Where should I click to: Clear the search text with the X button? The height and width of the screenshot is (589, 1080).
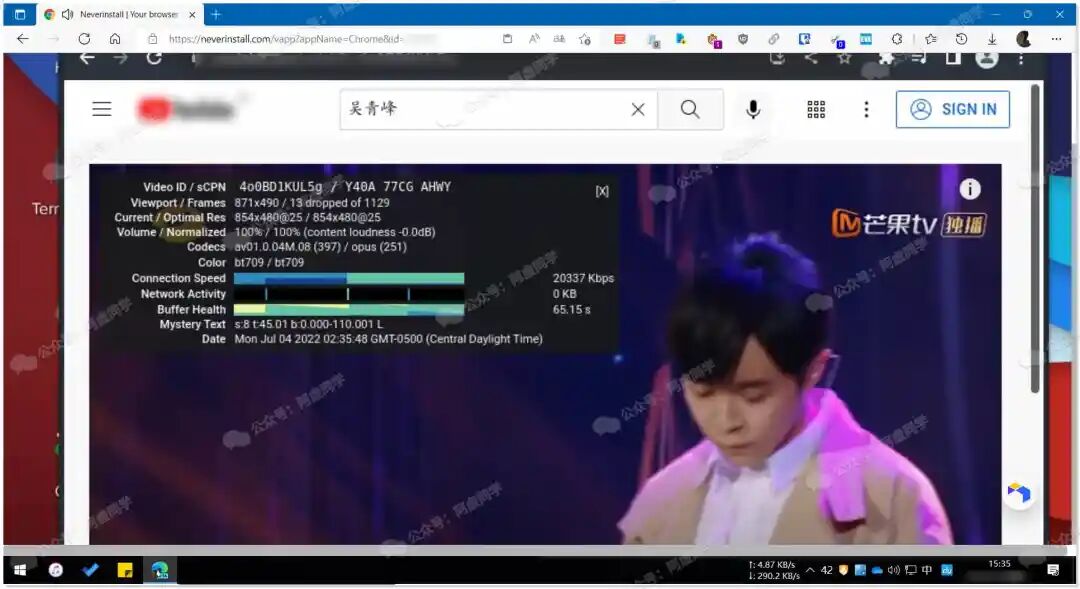638,109
